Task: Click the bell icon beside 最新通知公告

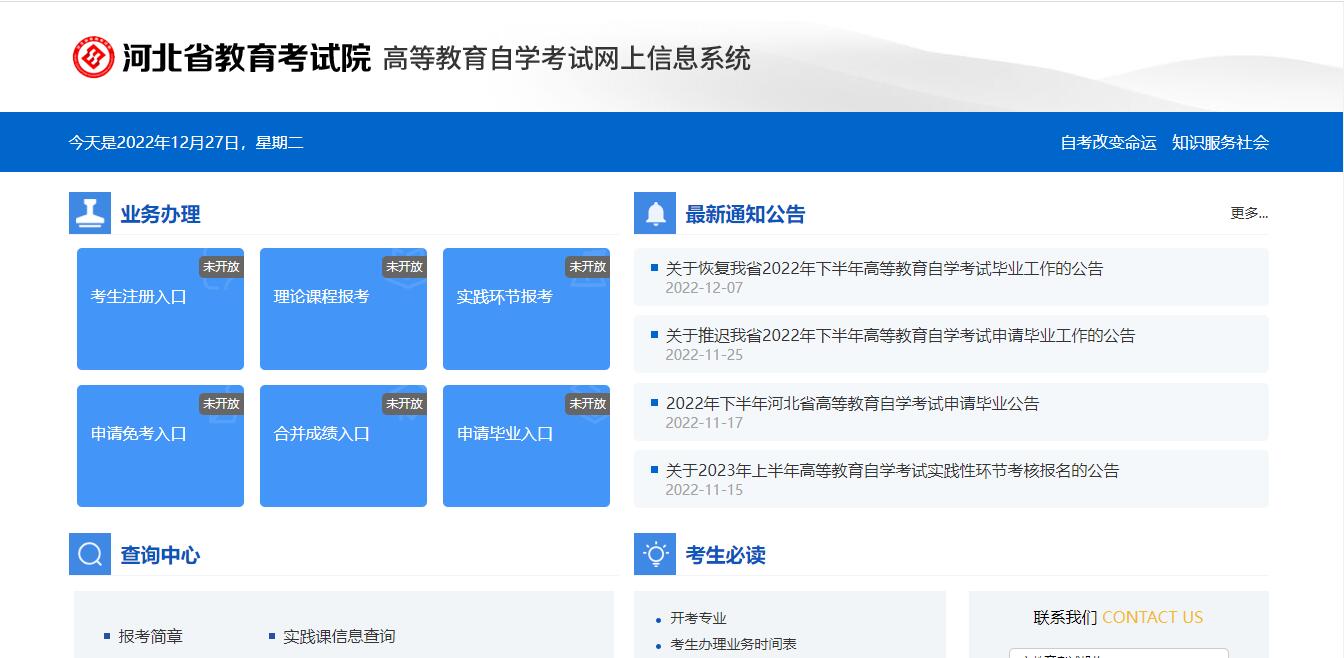Action: point(655,213)
